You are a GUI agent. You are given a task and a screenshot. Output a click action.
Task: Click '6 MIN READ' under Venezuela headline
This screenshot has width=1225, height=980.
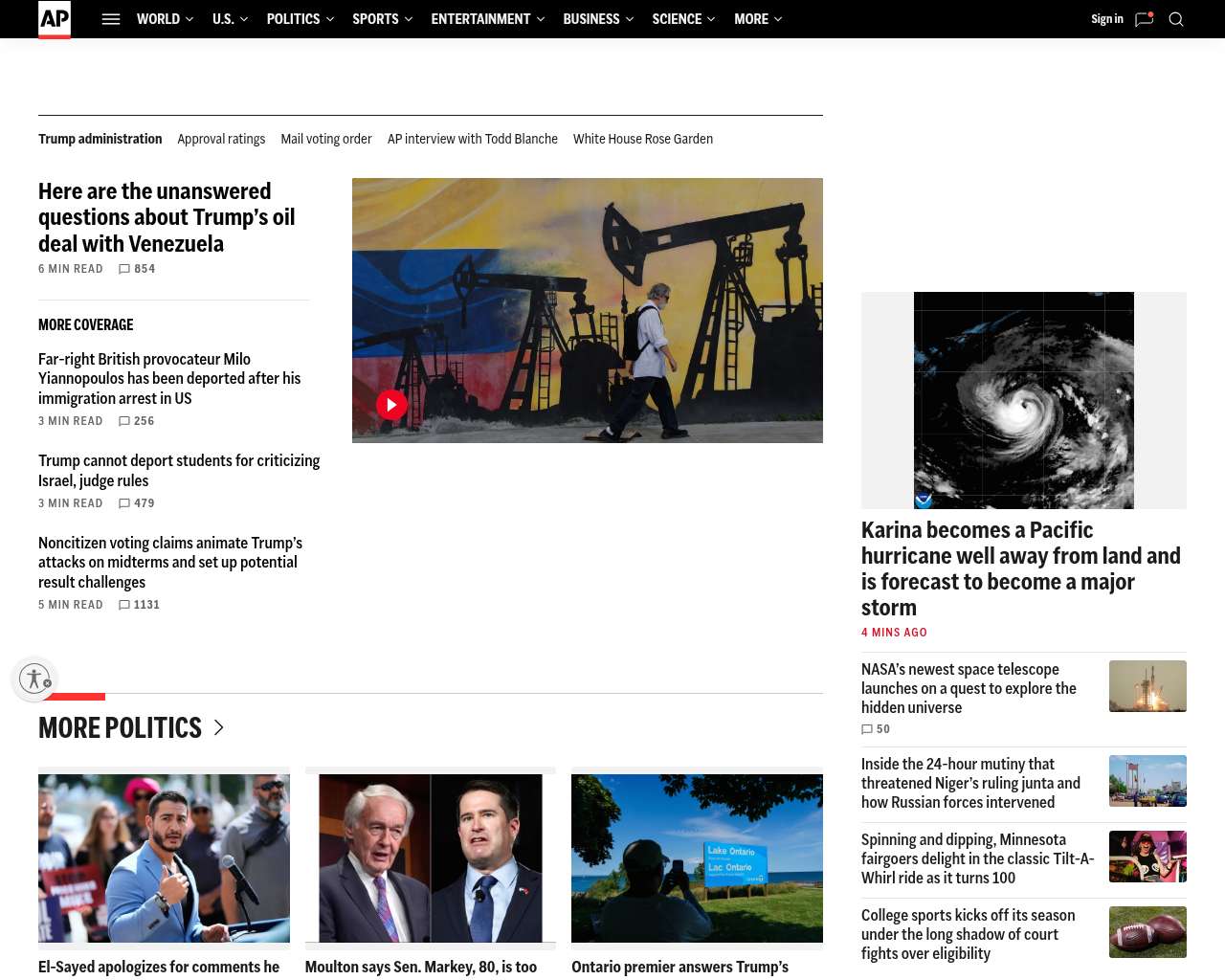(x=71, y=269)
